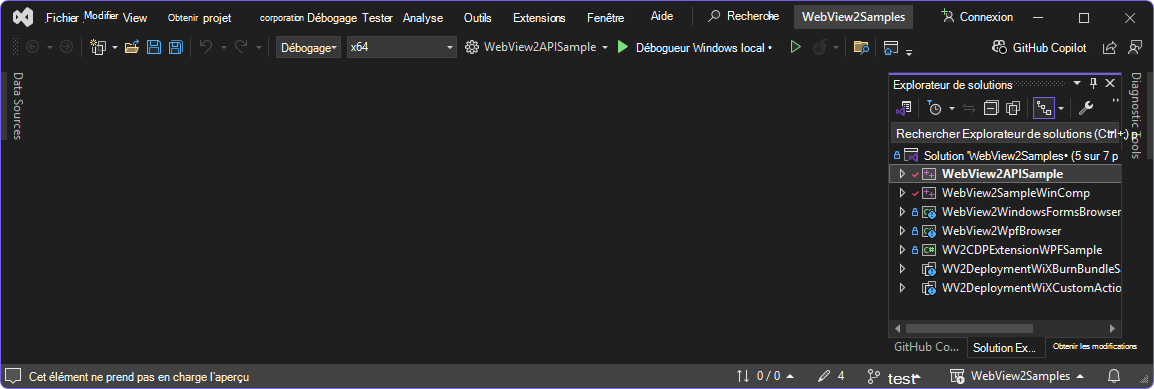Open the Outils menu

(478, 18)
